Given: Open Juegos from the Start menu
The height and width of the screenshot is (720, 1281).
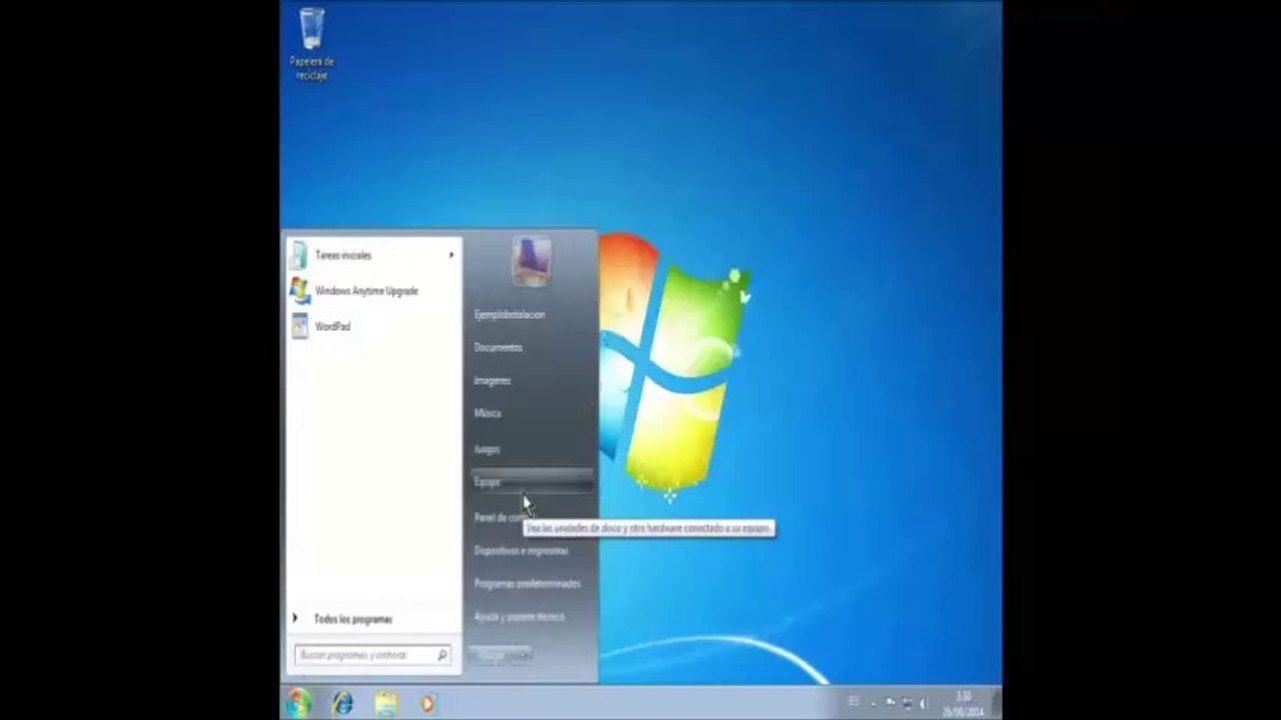Looking at the screenshot, I should [486, 449].
